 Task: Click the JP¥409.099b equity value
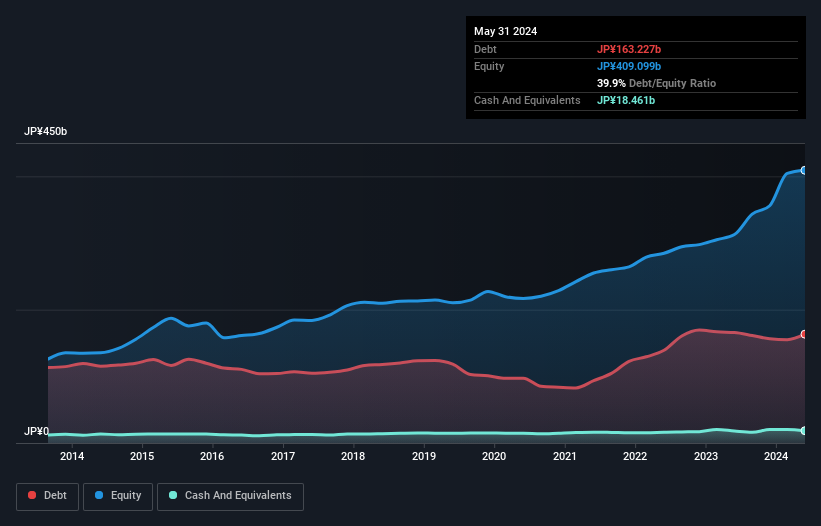point(629,66)
